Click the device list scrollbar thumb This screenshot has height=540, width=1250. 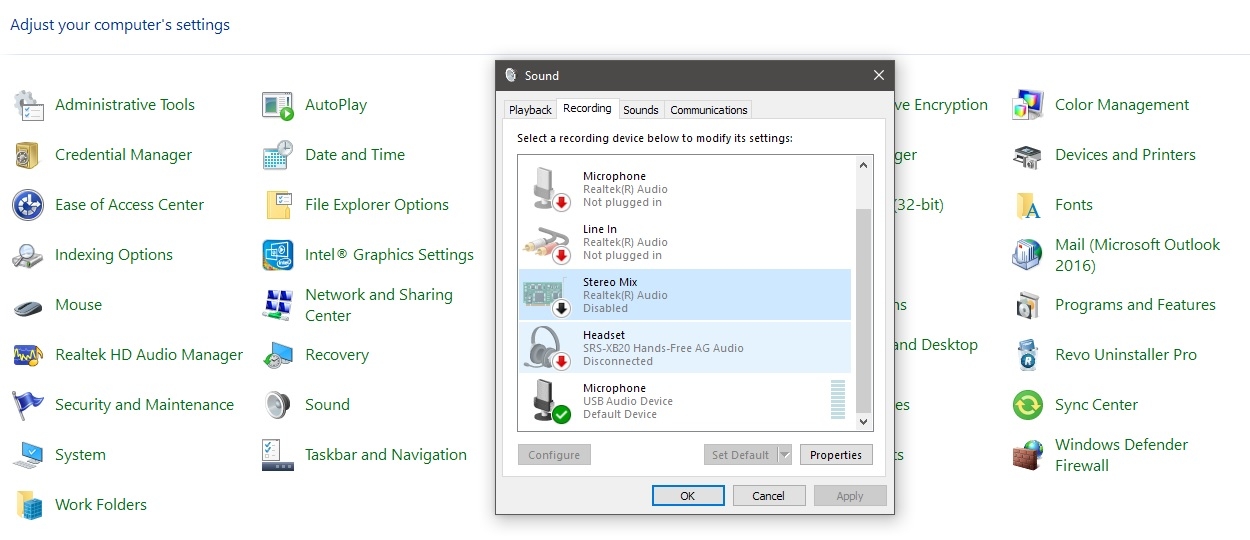pyautogui.click(x=864, y=311)
